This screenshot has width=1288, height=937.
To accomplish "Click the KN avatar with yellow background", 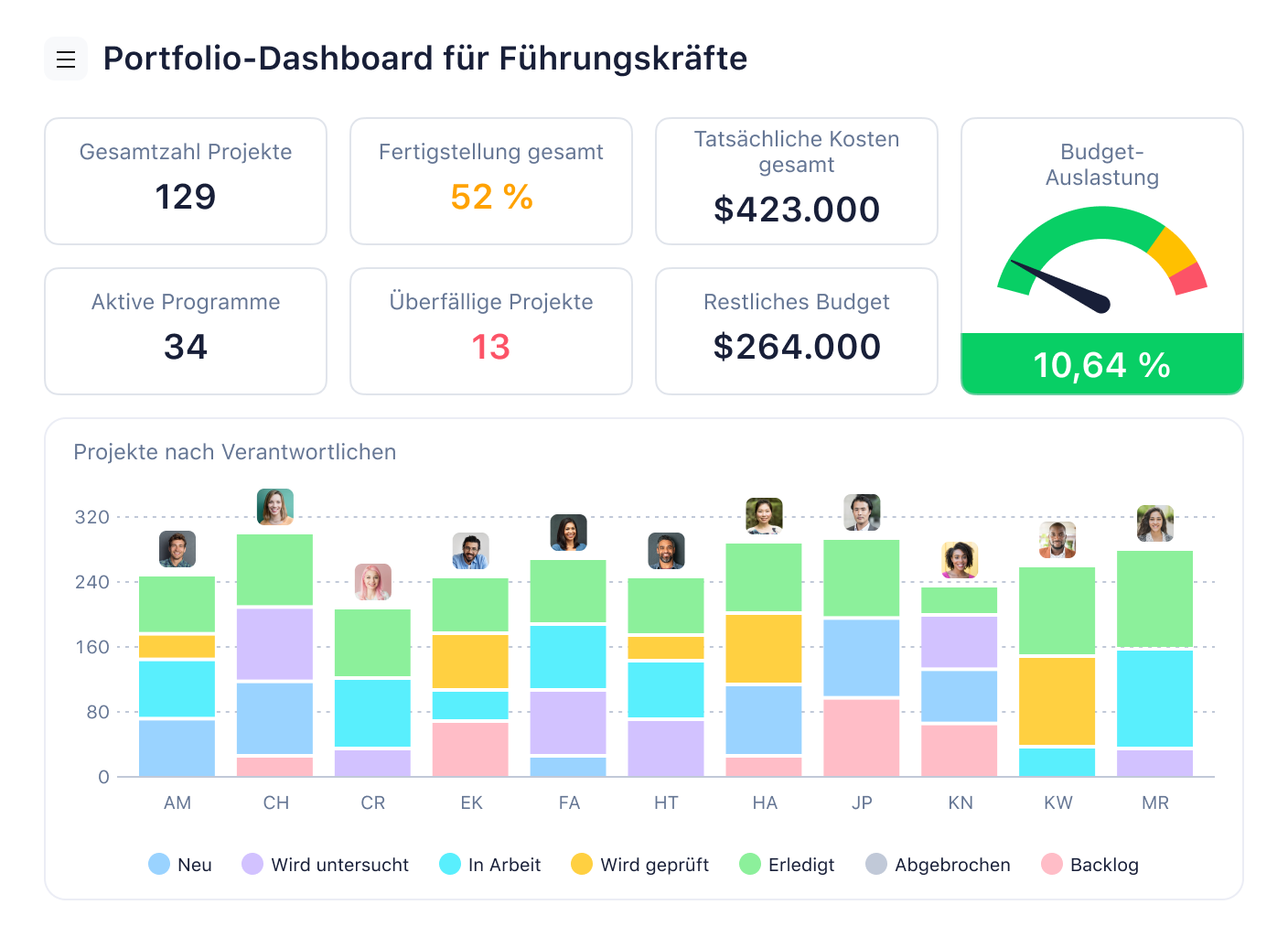I will 961,560.
